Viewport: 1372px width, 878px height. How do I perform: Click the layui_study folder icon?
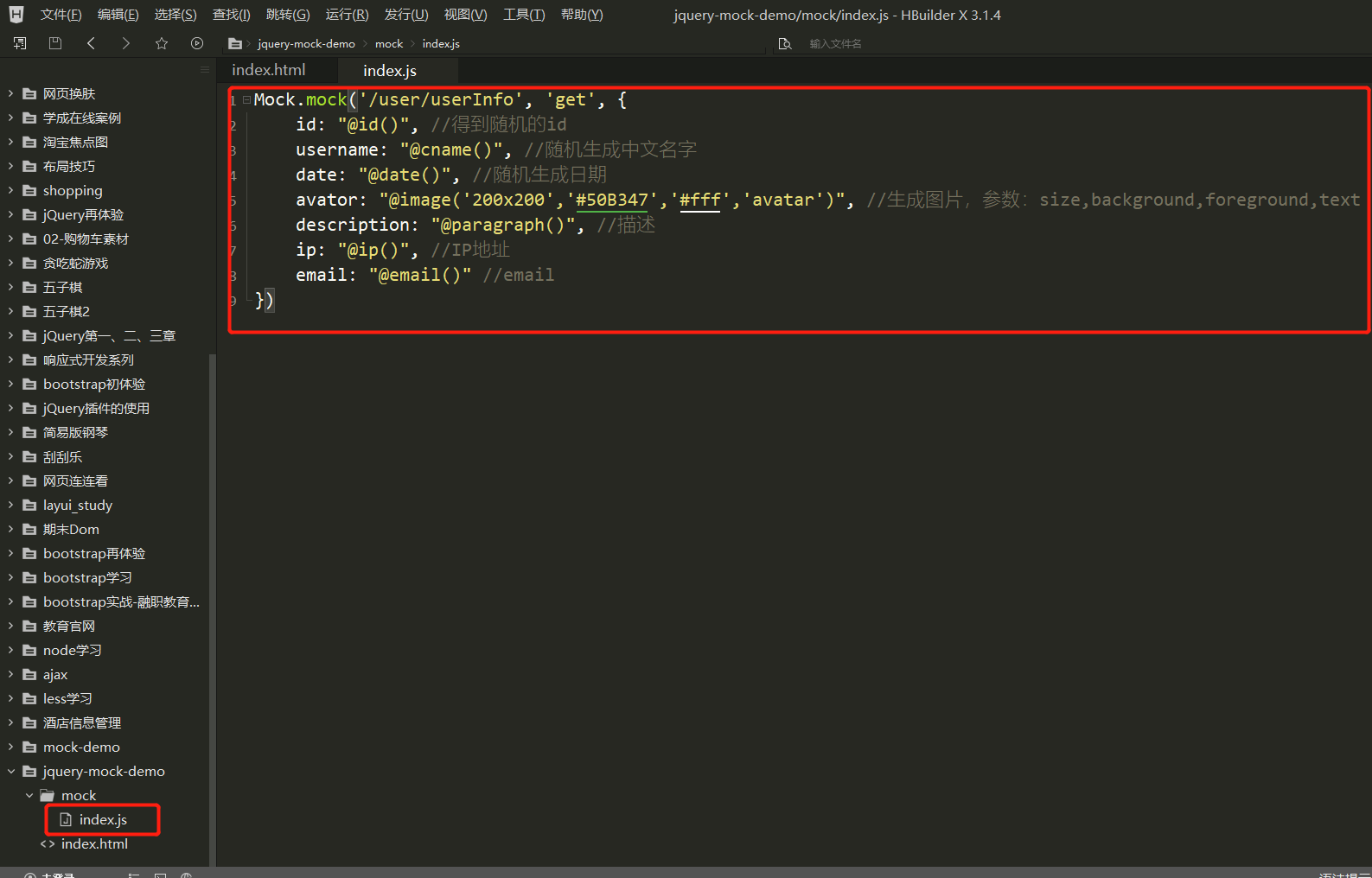pos(29,505)
